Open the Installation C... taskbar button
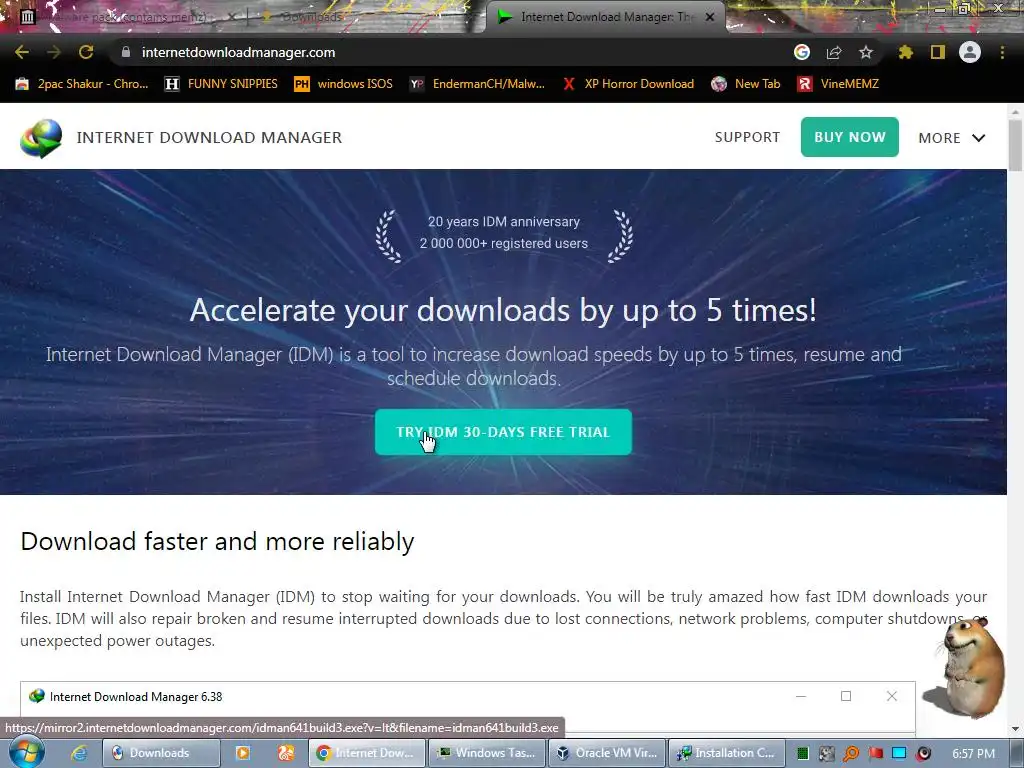This screenshot has width=1024, height=768. coord(727,753)
